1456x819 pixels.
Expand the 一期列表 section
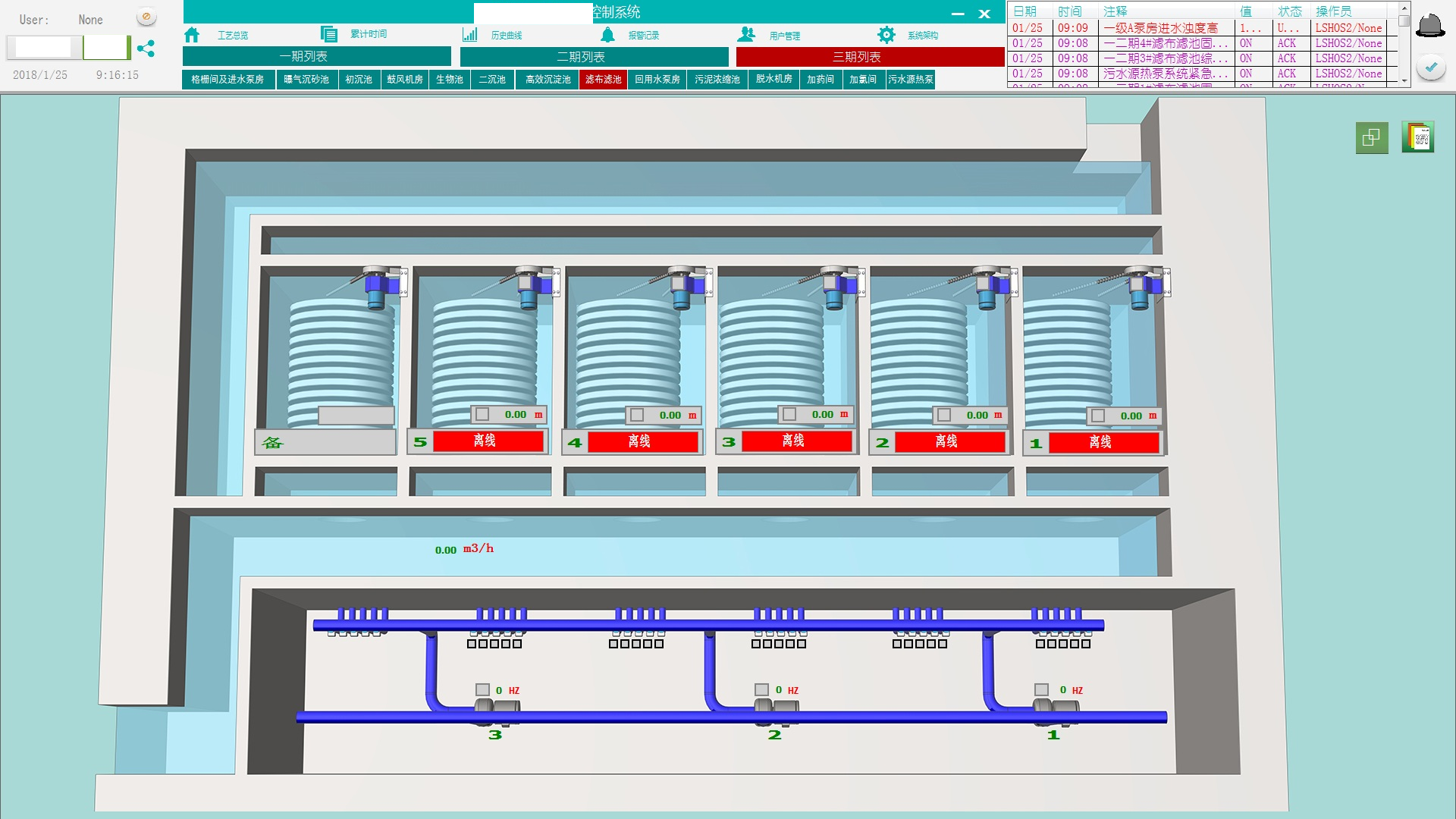click(x=316, y=57)
